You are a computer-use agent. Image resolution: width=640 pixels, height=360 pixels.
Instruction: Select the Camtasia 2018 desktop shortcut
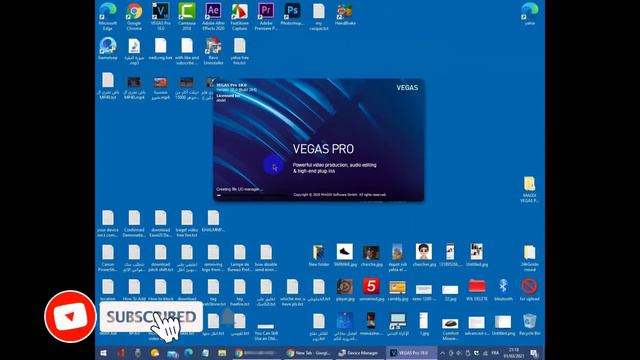pyautogui.click(x=187, y=16)
